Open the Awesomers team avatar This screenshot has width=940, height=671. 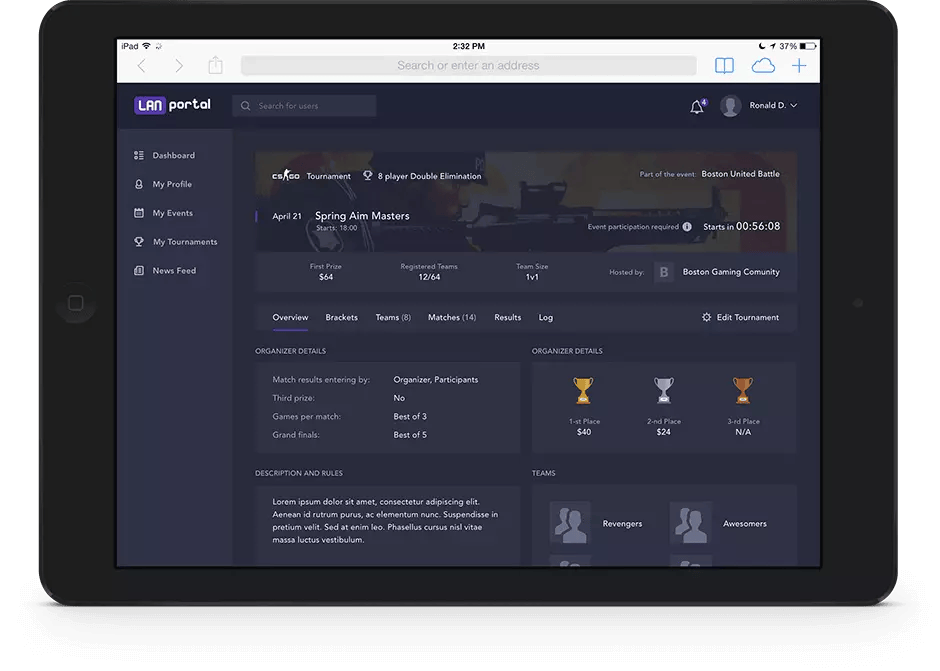pyautogui.click(x=691, y=523)
